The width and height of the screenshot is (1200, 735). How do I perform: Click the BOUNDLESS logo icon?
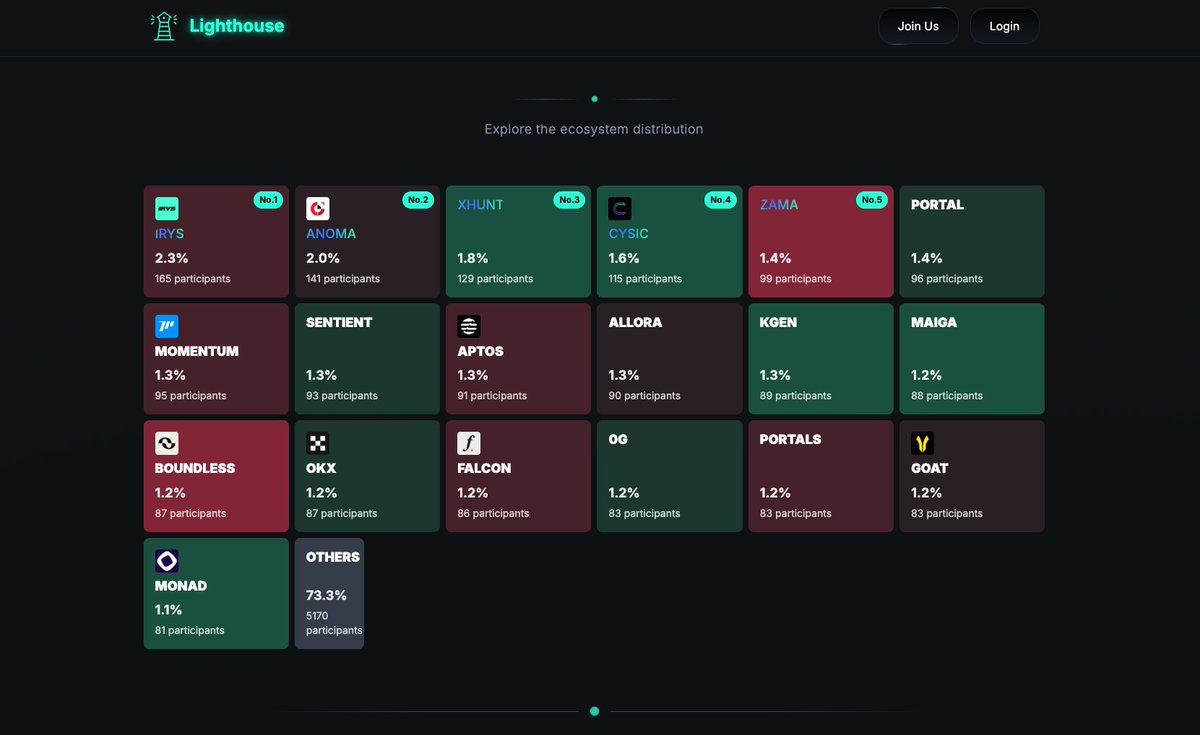pyautogui.click(x=166, y=443)
